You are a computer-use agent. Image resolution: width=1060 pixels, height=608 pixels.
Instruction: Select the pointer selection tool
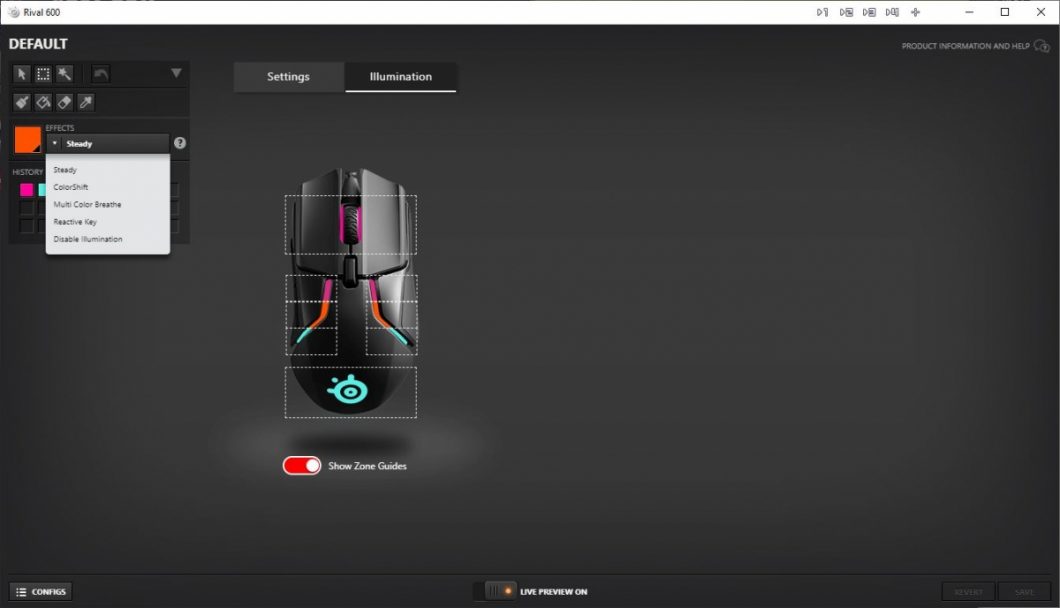tap(21, 73)
